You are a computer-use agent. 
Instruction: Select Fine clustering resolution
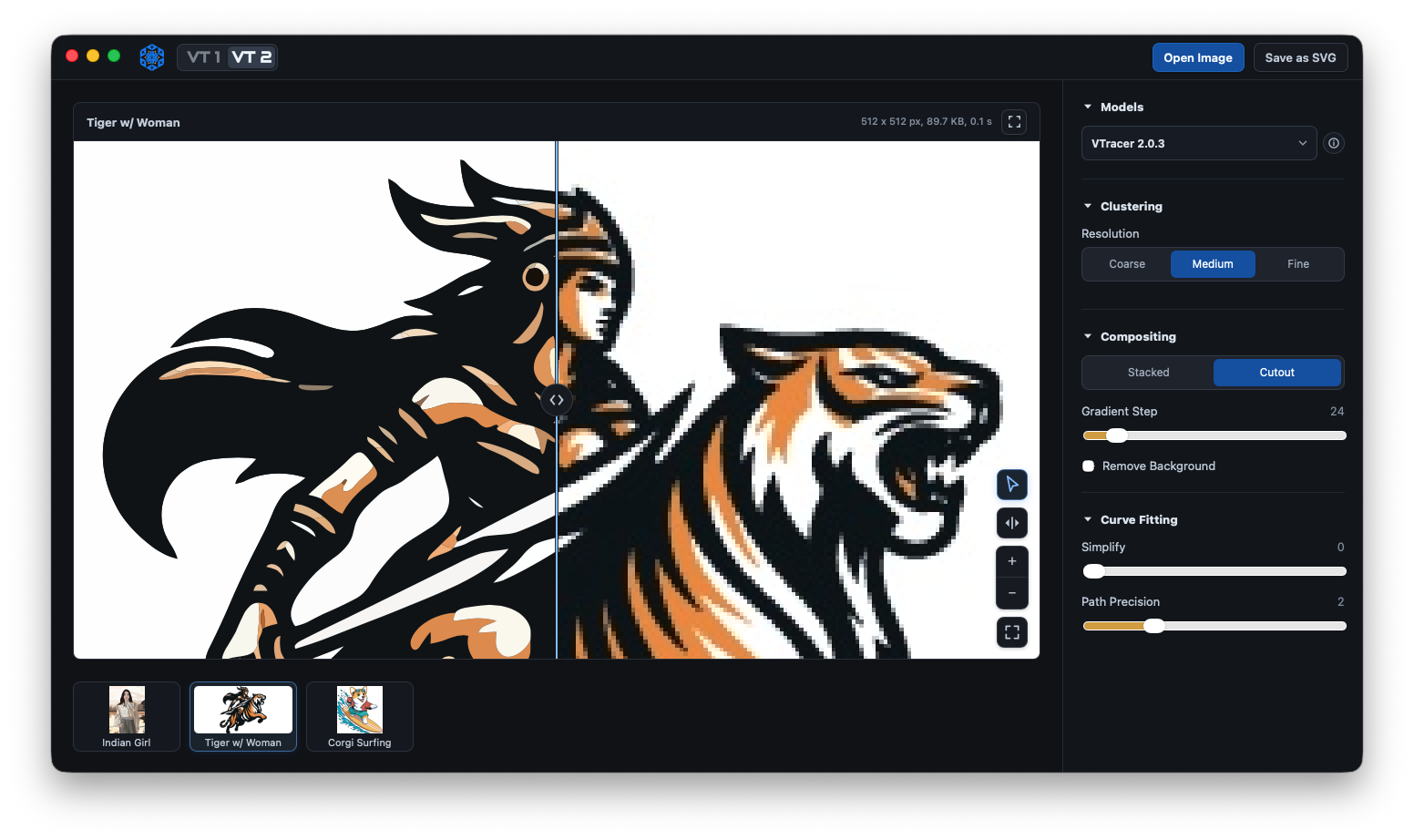pyautogui.click(x=1298, y=264)
